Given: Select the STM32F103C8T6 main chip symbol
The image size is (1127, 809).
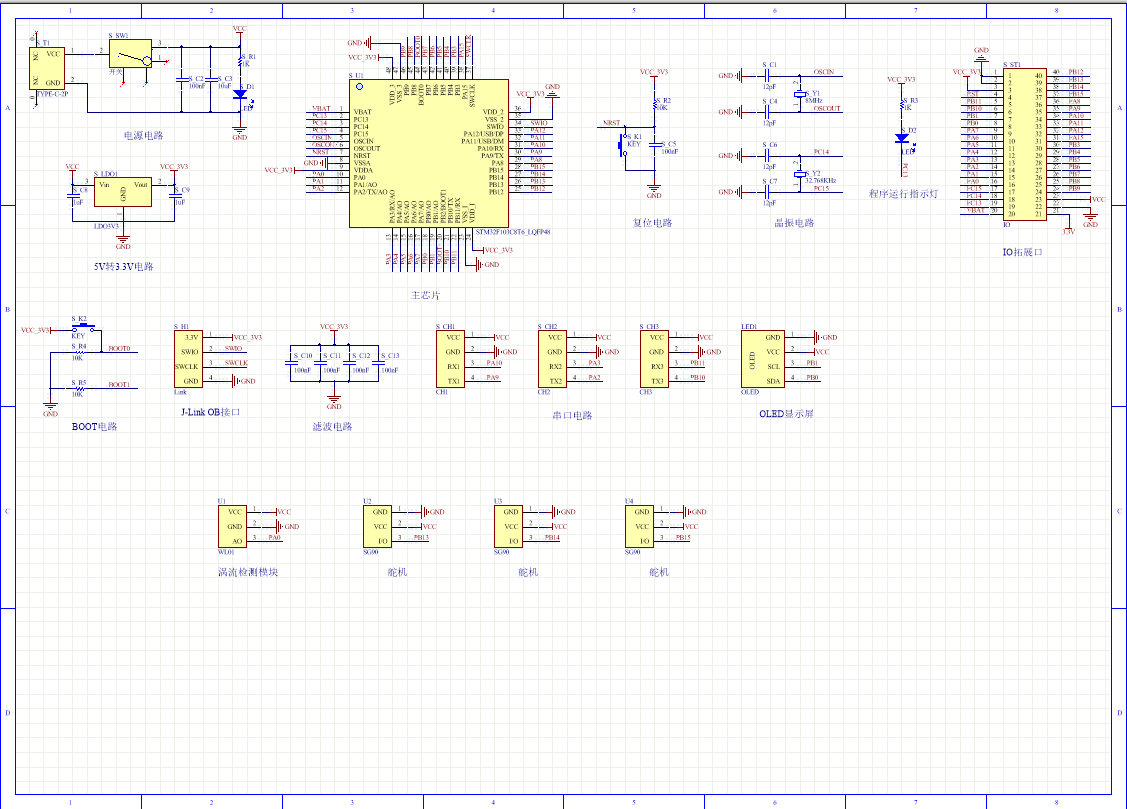Looking at the screenshot, I should [x=428, y=153].
